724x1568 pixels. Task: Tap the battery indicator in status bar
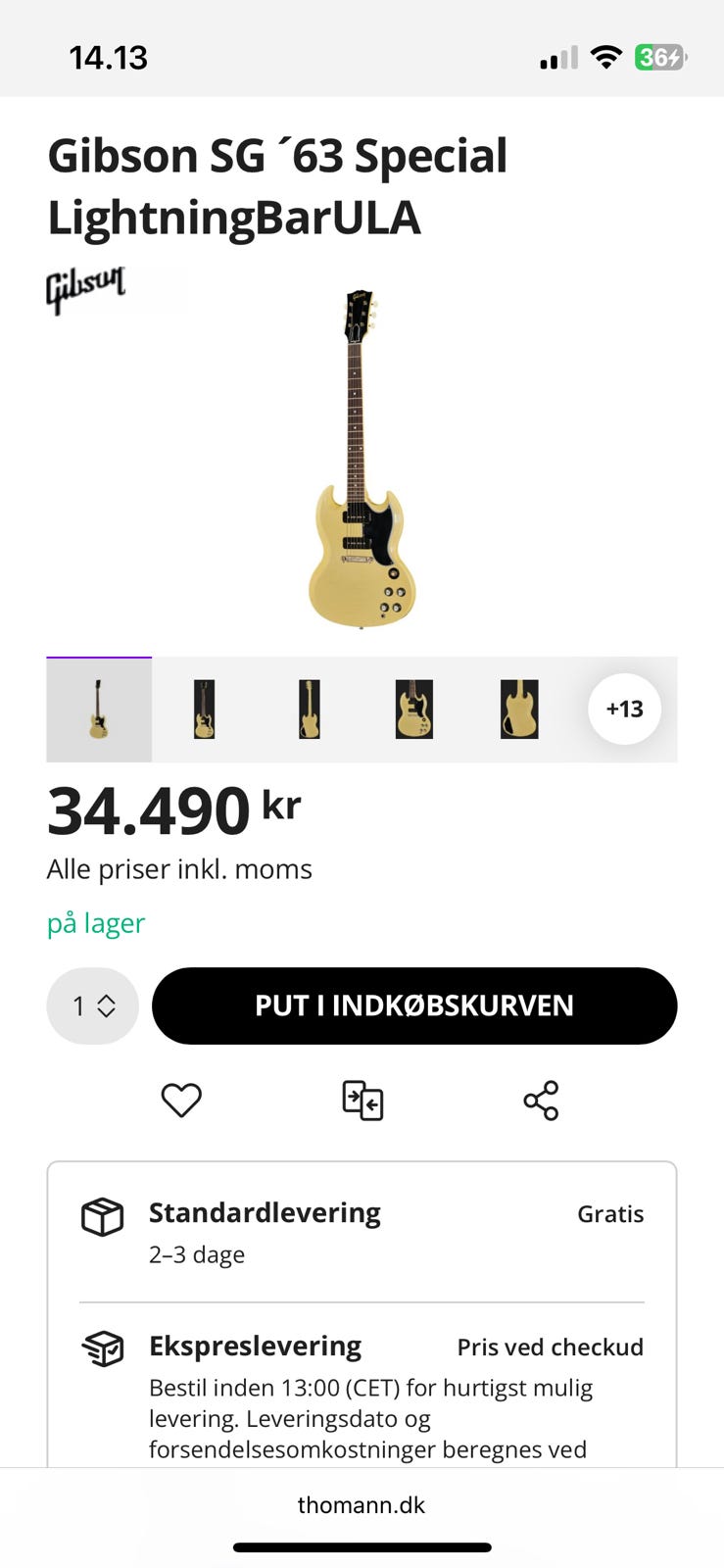[660, 58]
